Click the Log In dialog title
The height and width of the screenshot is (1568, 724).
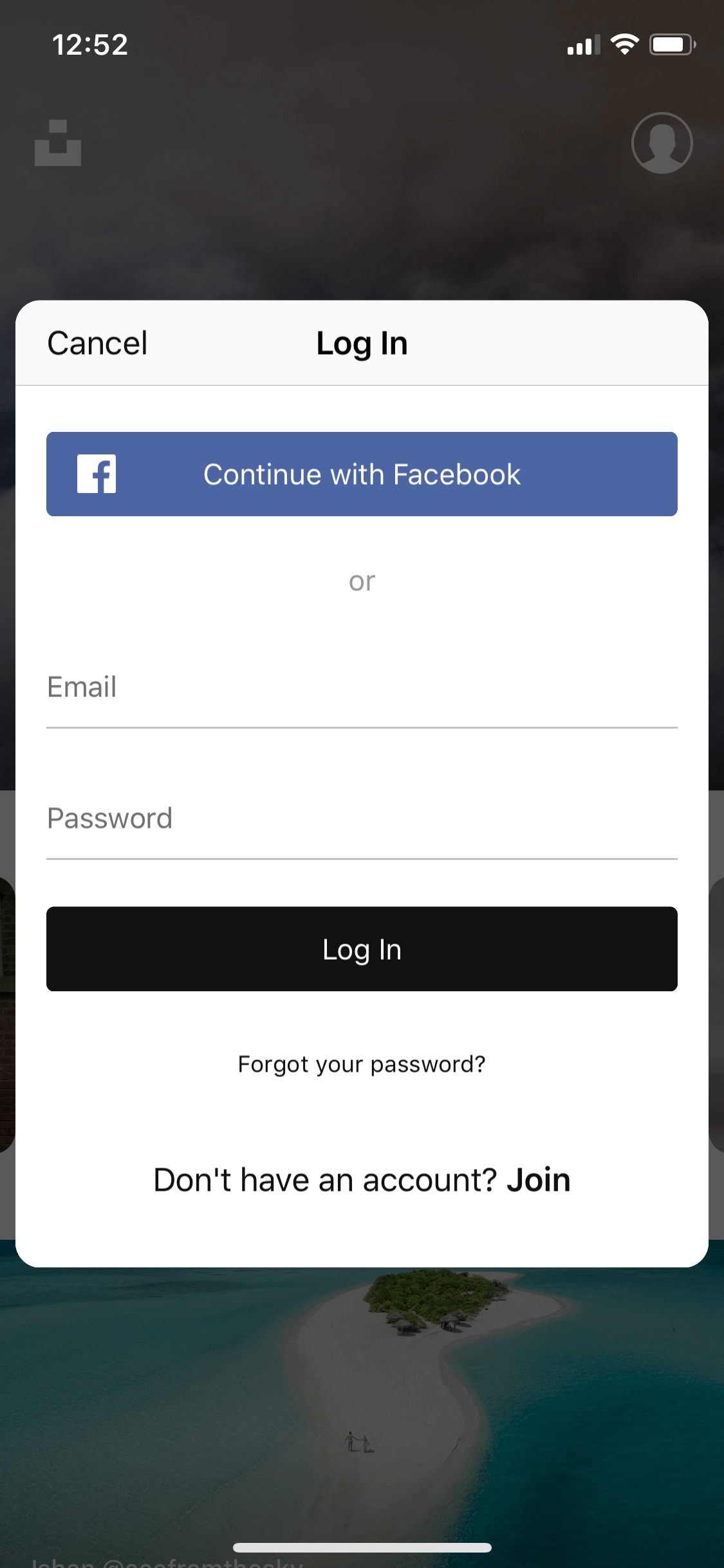point(362,344)
